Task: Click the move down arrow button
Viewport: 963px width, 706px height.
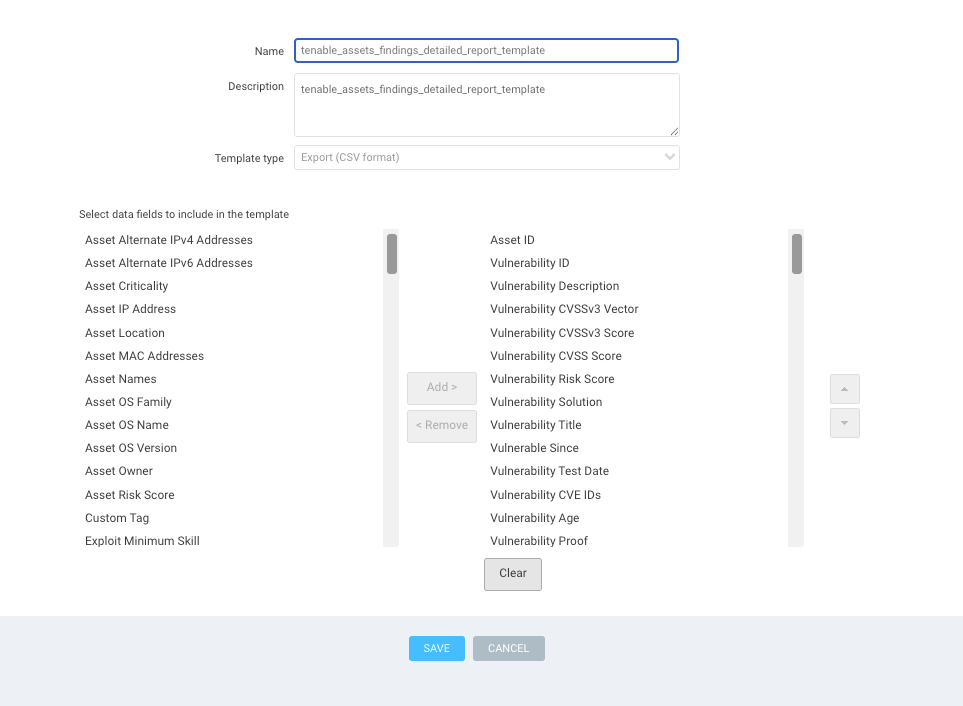Action: (x=844, y=423)
